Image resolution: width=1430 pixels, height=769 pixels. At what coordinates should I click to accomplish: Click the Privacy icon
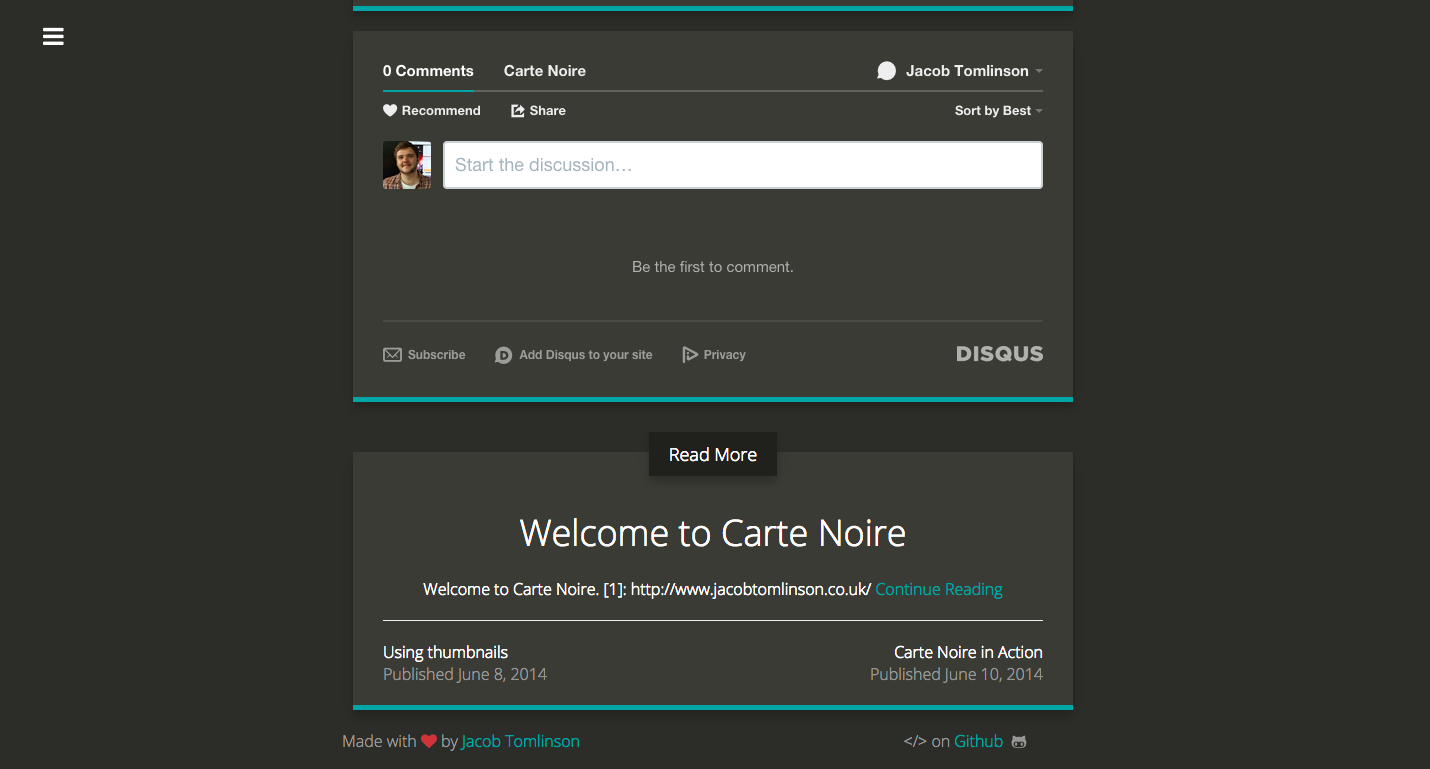click(690, 355)
